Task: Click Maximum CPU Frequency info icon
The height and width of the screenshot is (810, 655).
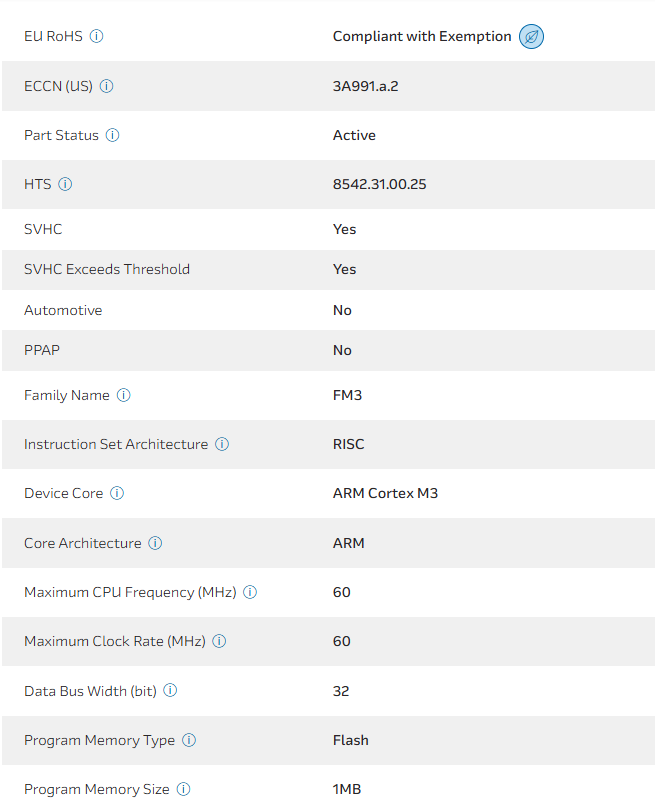Action: pyautogui.click(x=250, y=592)
